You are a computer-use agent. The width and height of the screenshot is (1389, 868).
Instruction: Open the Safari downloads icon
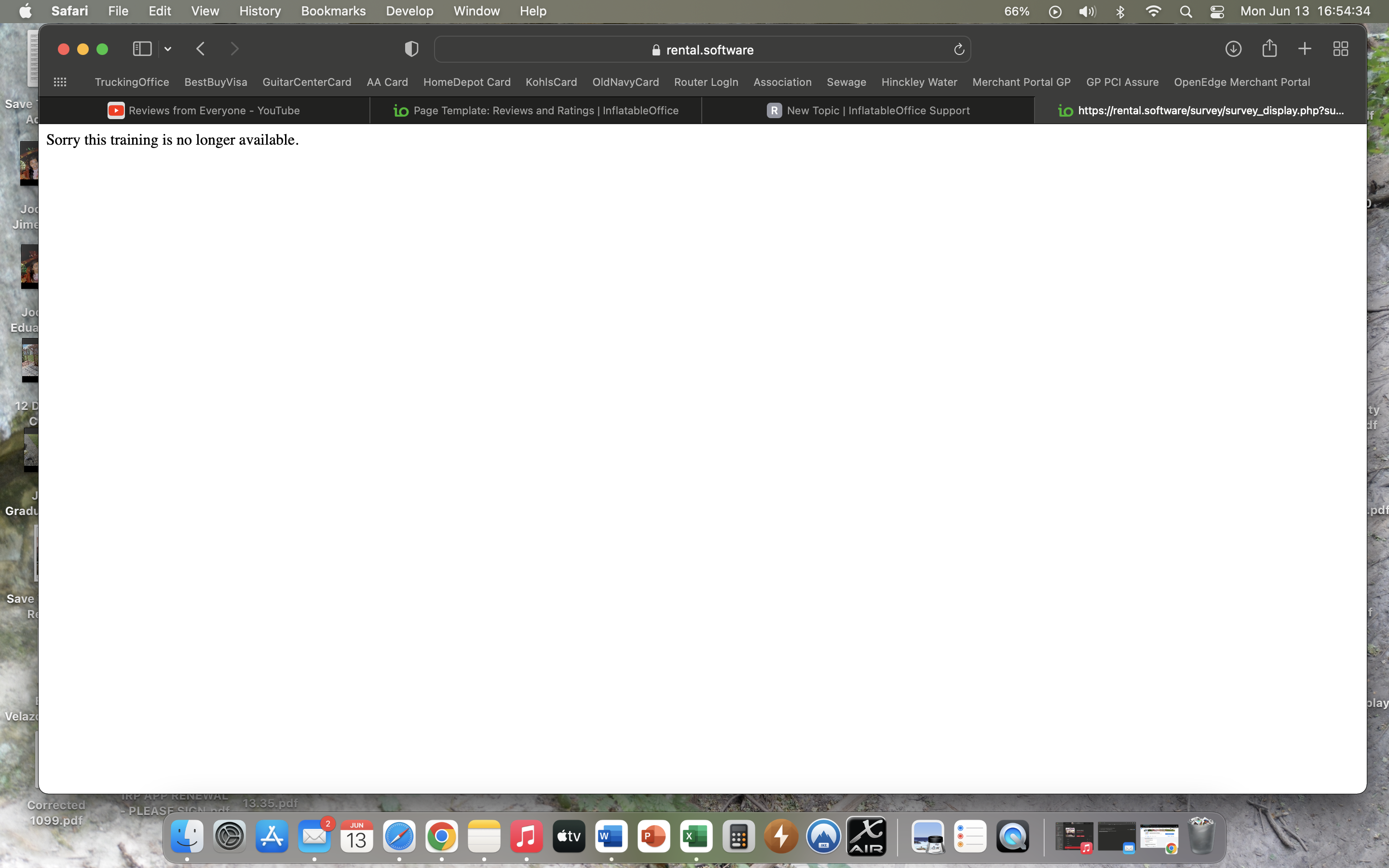(x=1233, y=49)
